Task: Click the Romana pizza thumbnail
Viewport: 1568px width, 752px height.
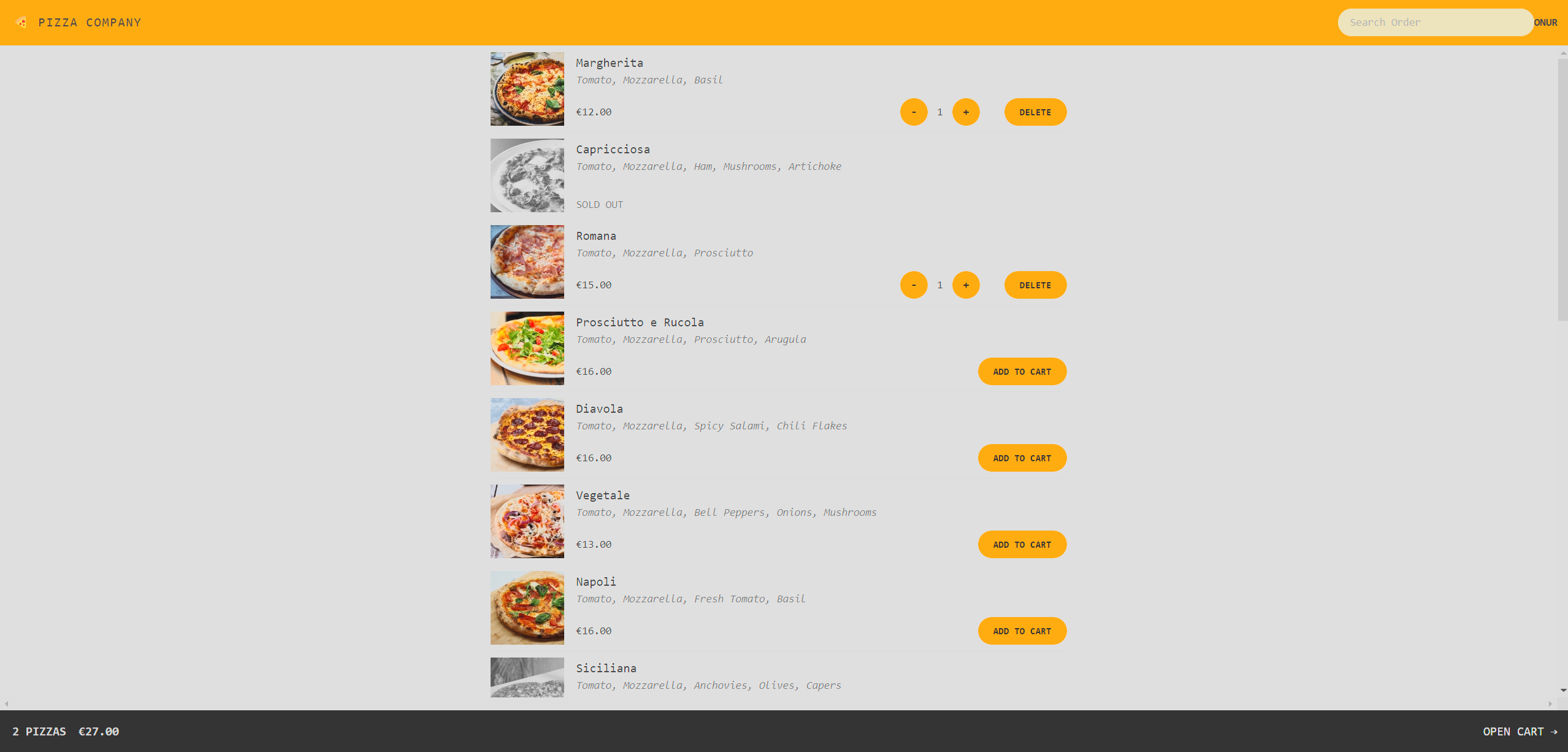Action: coord(527,262)
